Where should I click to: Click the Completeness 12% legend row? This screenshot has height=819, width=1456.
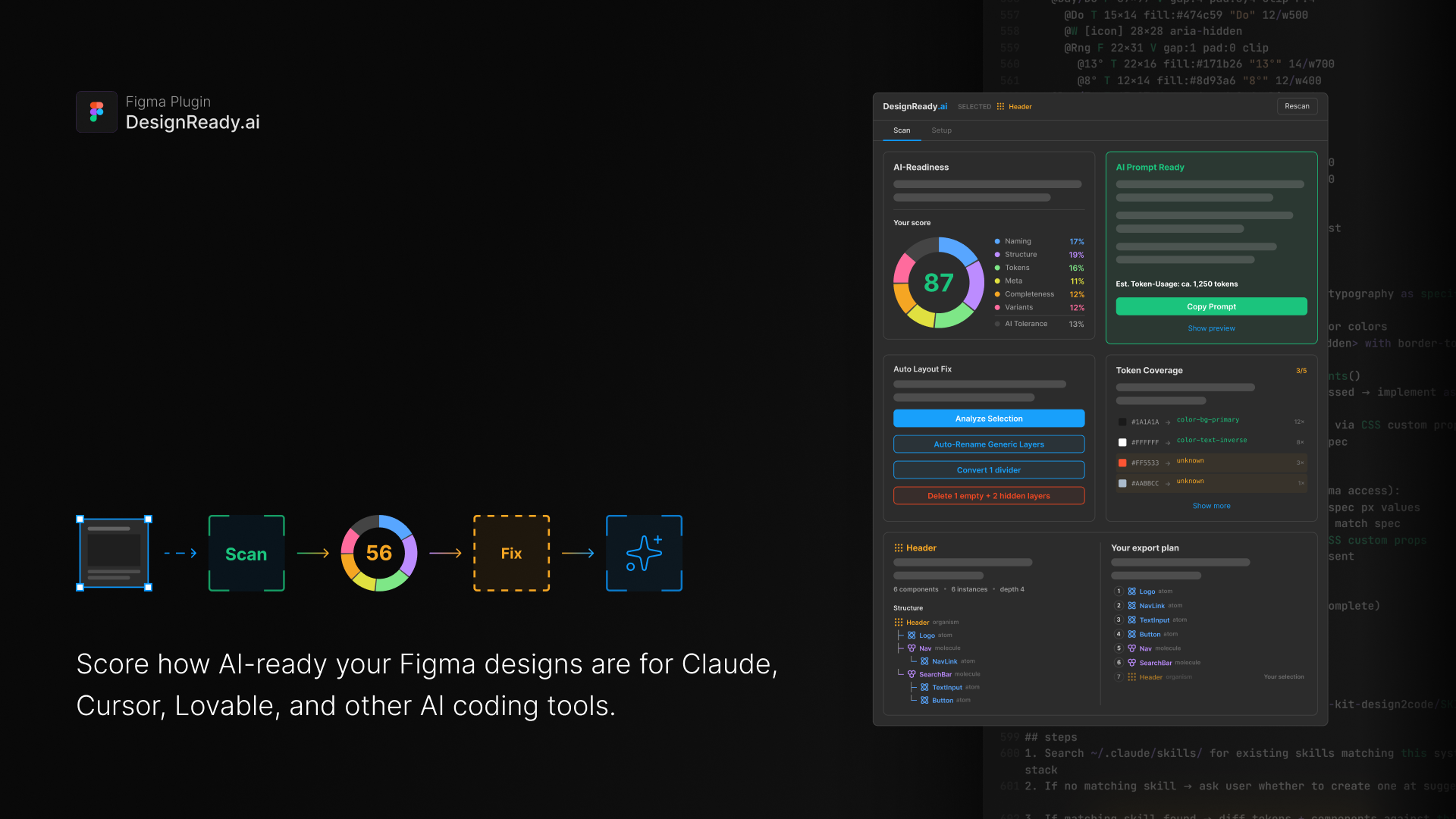(1039, 294)
